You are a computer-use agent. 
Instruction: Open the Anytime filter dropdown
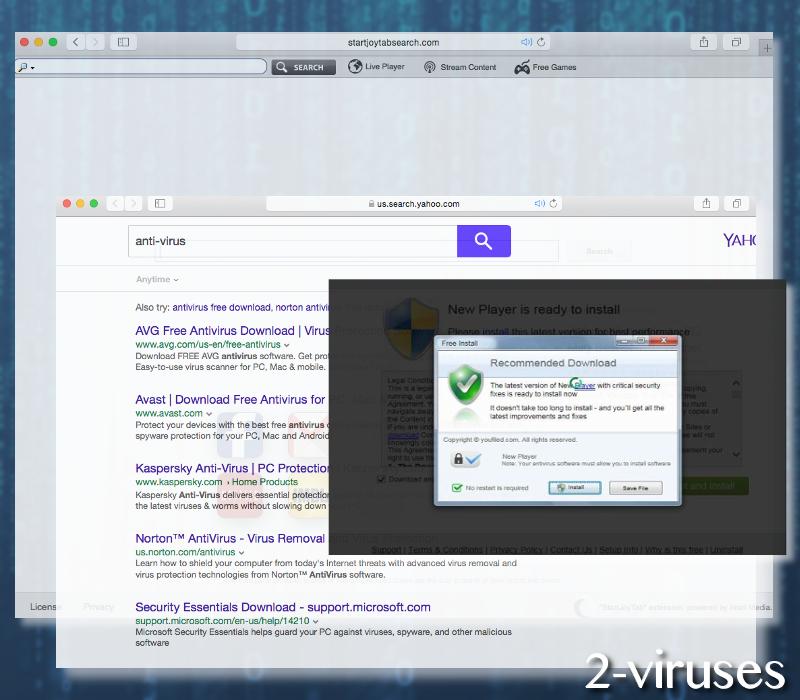[x=157, y=279]
